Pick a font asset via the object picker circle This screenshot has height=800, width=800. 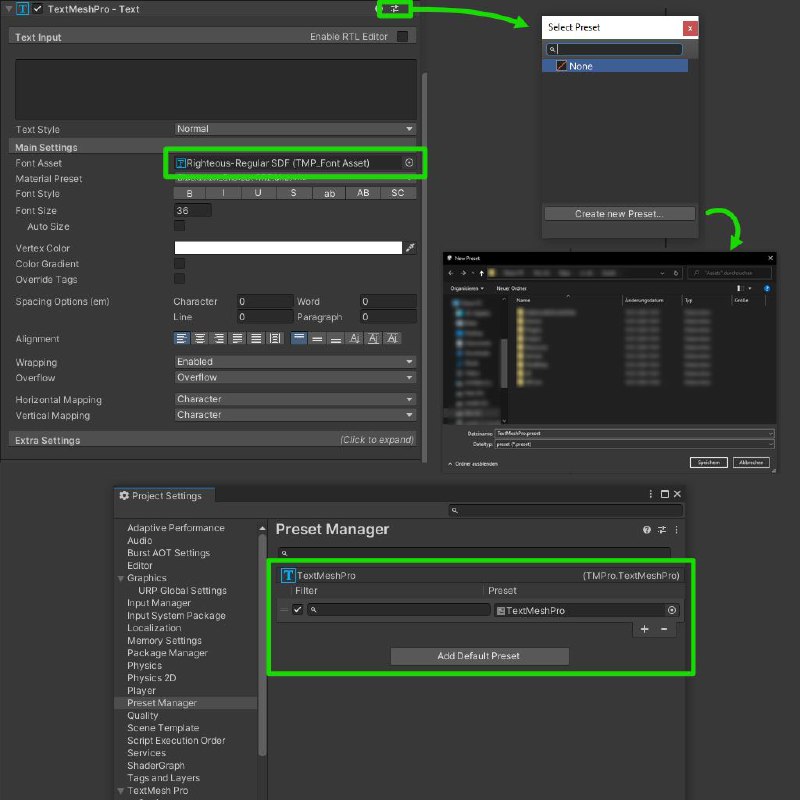[x=409, y=163]
